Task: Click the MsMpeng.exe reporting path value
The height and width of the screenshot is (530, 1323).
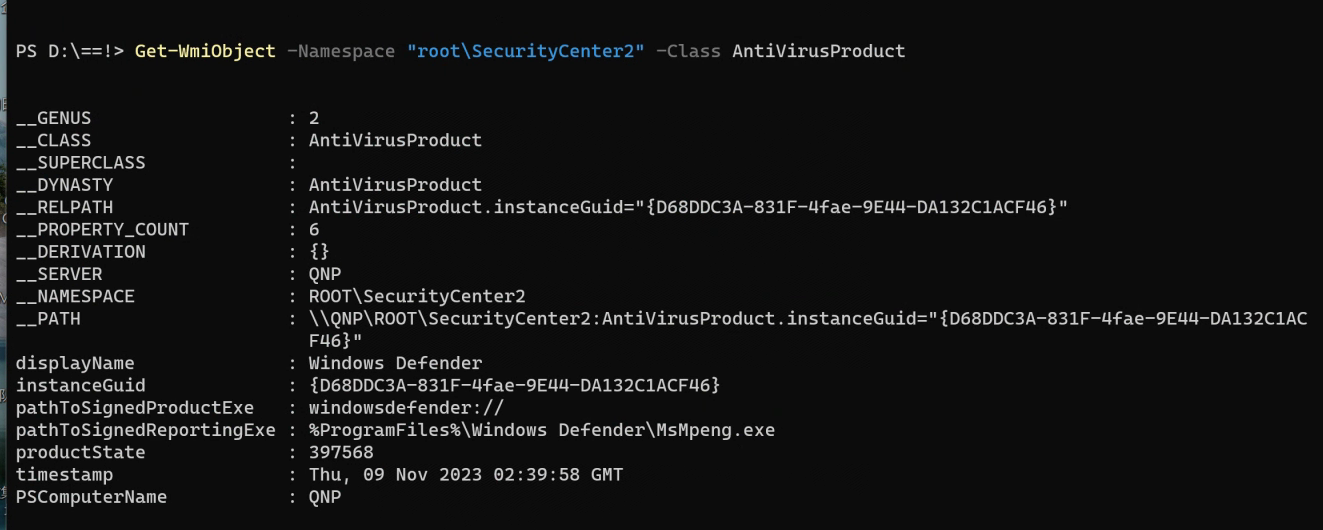Action: (541, 430)
